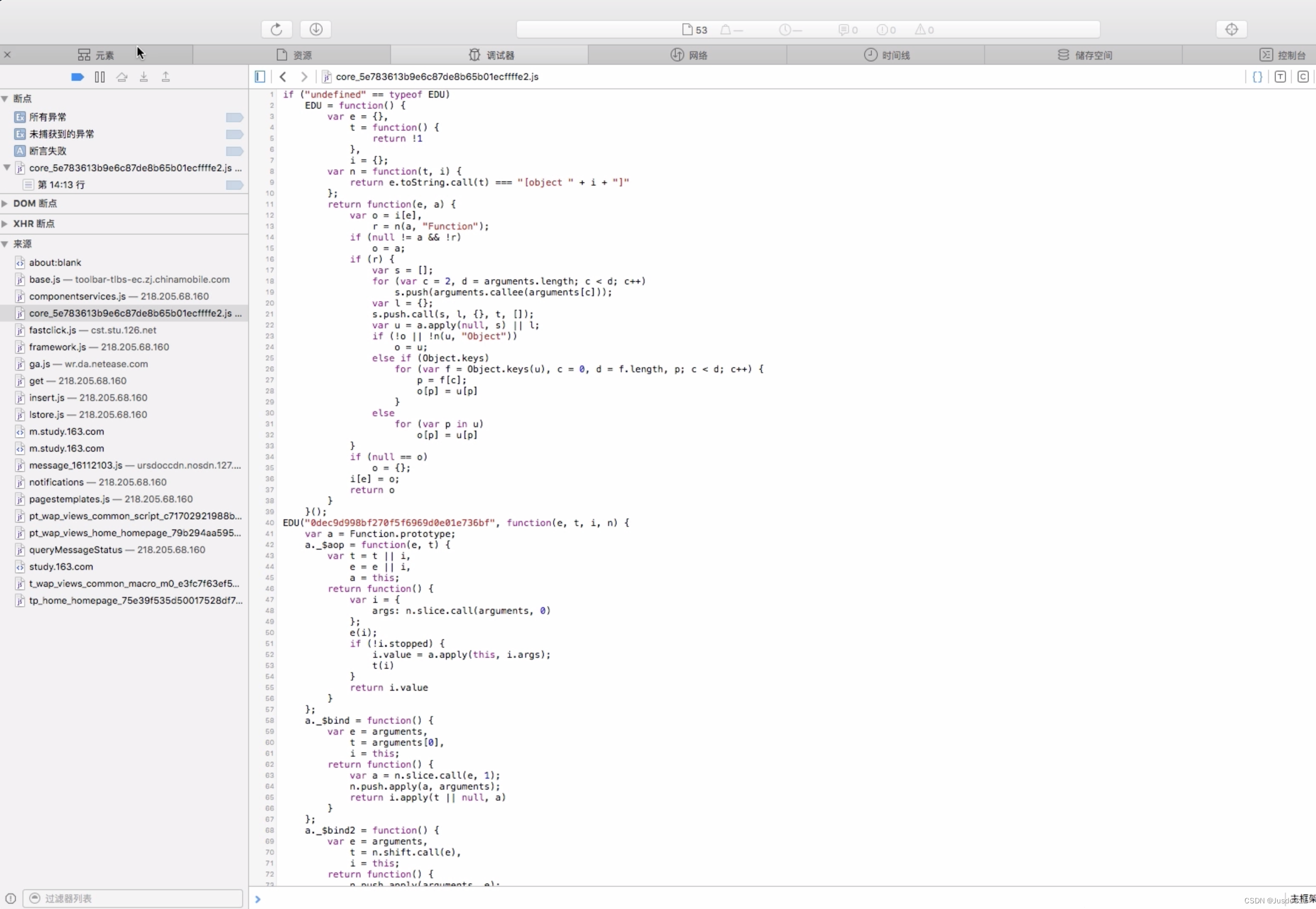Click the warnings count indicator

pos(924,30)
